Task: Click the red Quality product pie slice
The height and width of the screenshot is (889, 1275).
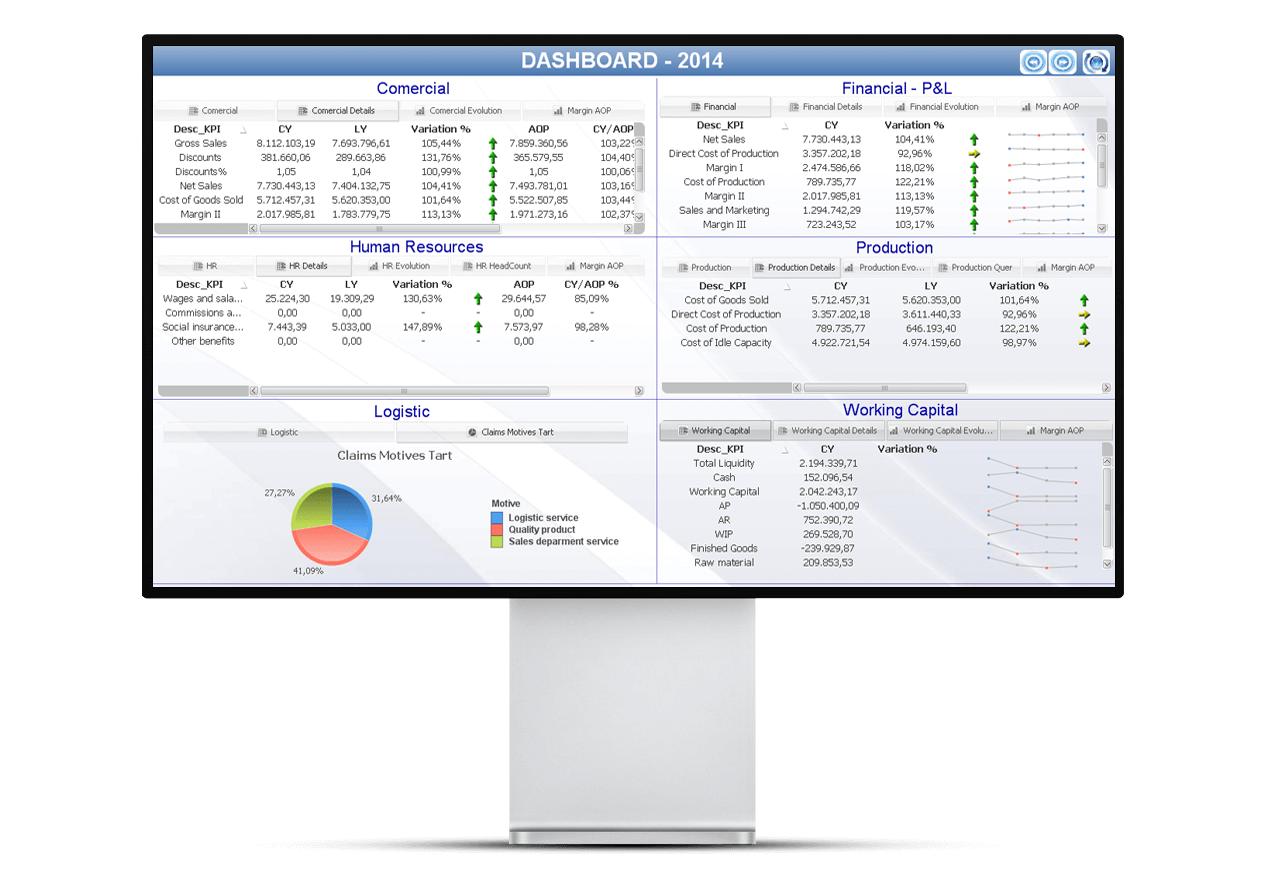Action: [x=329, y=544]
